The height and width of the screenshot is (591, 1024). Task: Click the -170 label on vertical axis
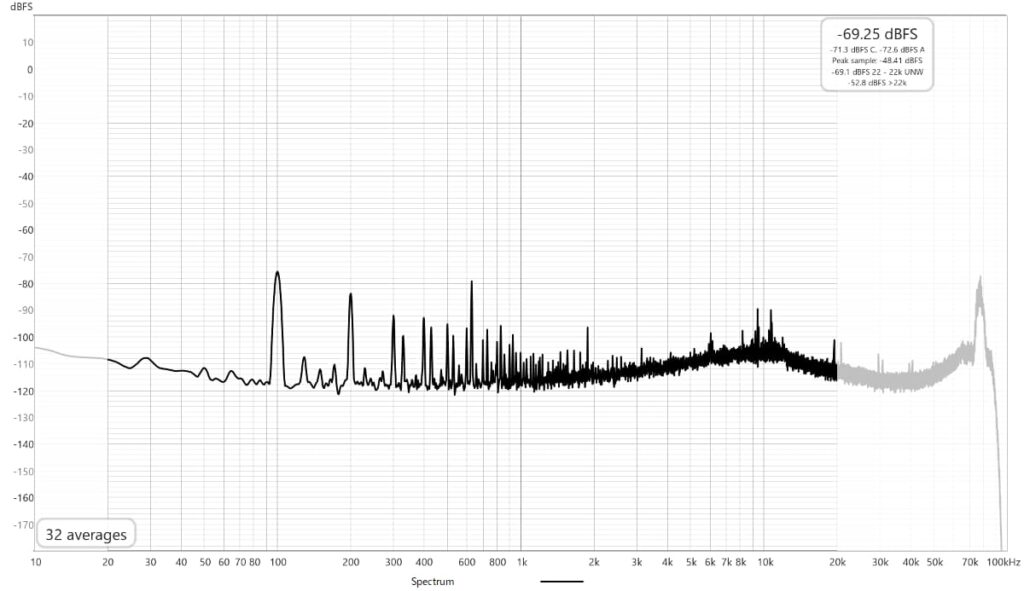click(x=22, y=524)
